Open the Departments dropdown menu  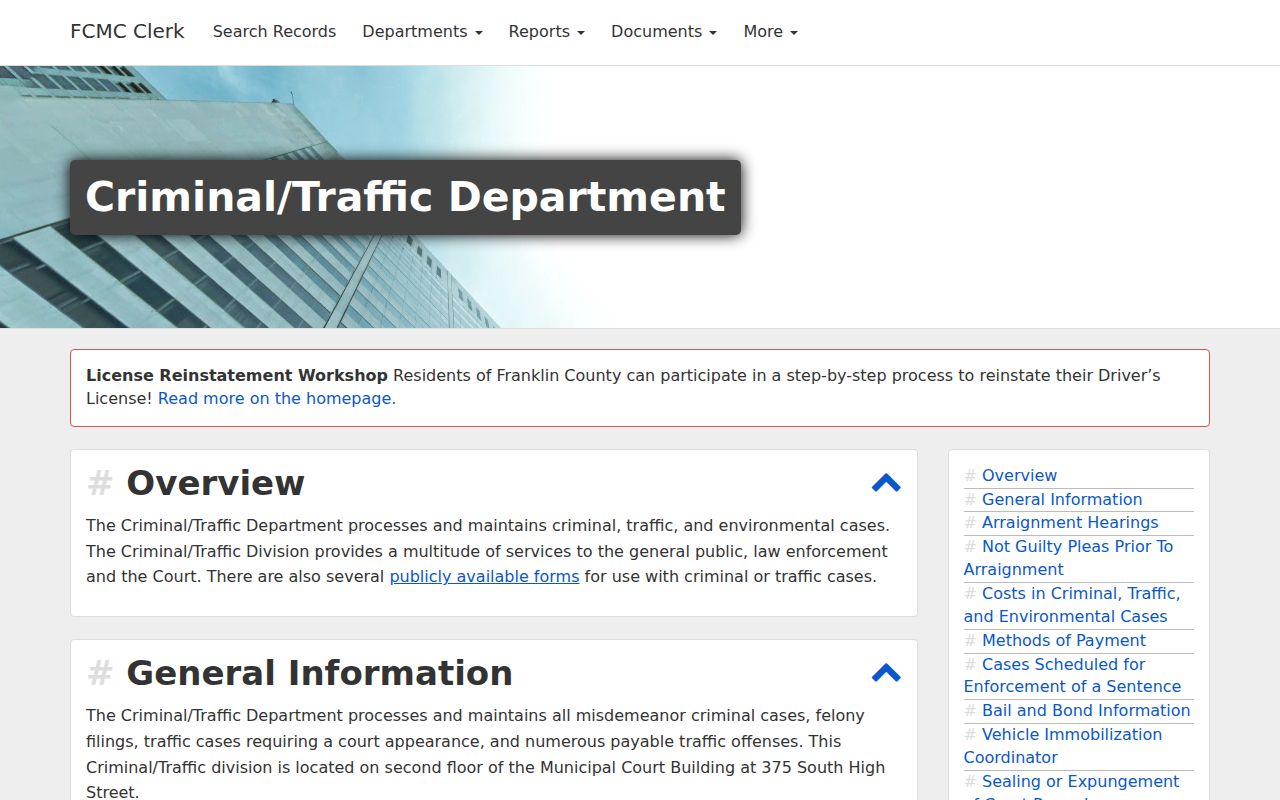(422, 32)
